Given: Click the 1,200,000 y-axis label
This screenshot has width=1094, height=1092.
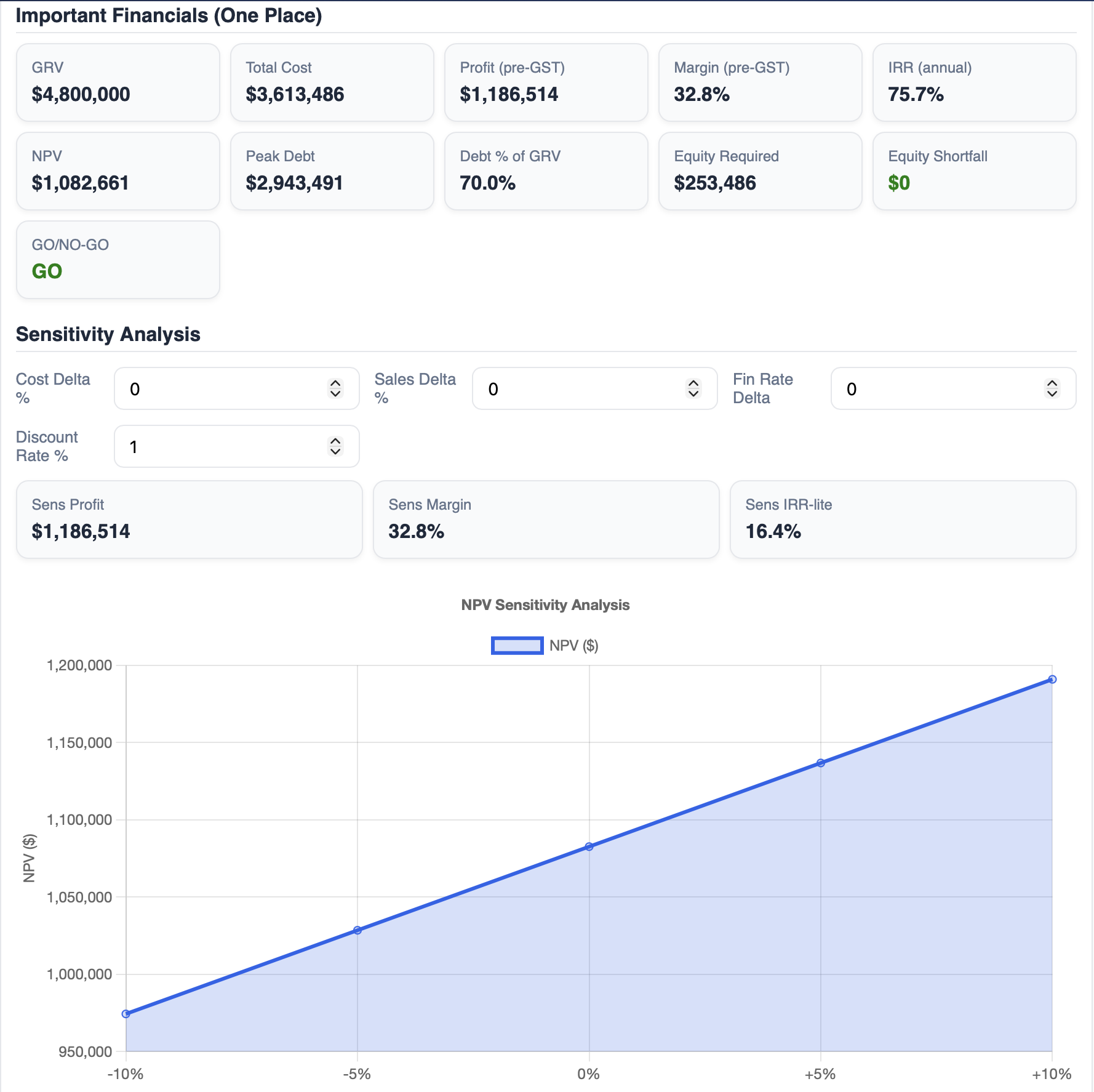Looking at the screenshot, I should (79, 665).
